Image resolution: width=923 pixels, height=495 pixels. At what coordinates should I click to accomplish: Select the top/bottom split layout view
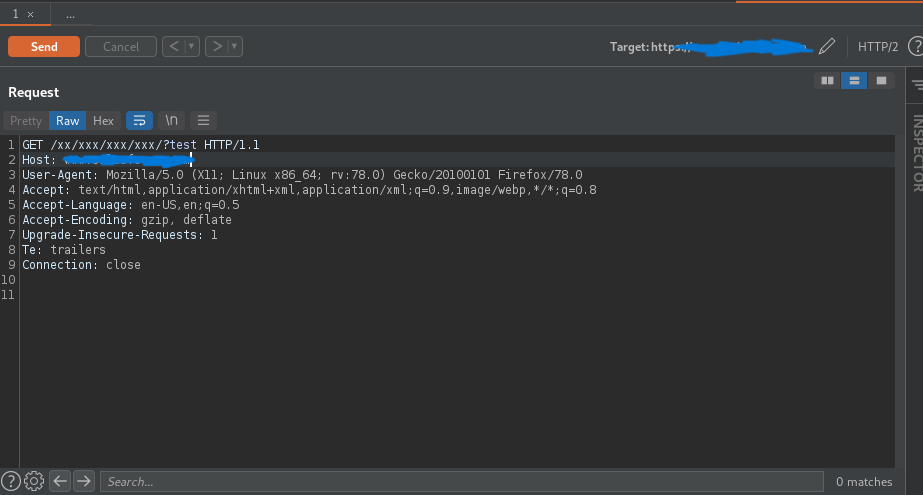[853, 80]
